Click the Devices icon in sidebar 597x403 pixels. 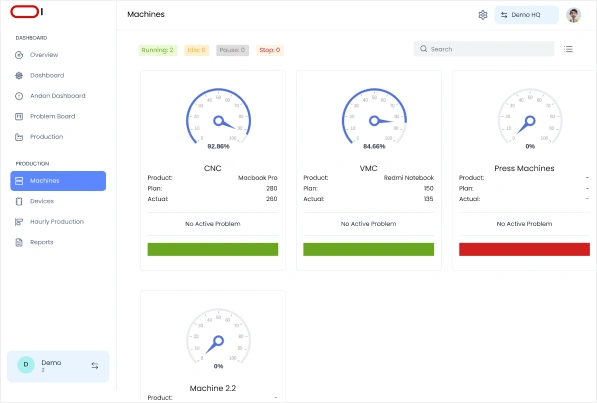coord(19,201)
